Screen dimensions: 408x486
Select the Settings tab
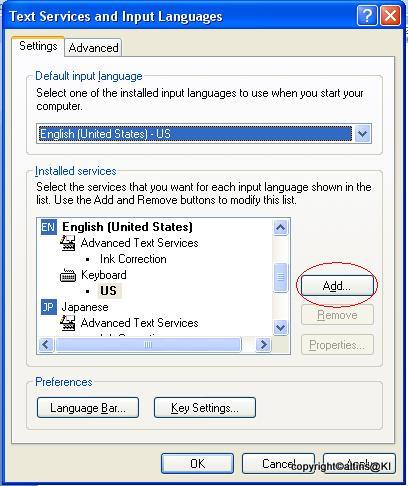[x=38, y=46]
